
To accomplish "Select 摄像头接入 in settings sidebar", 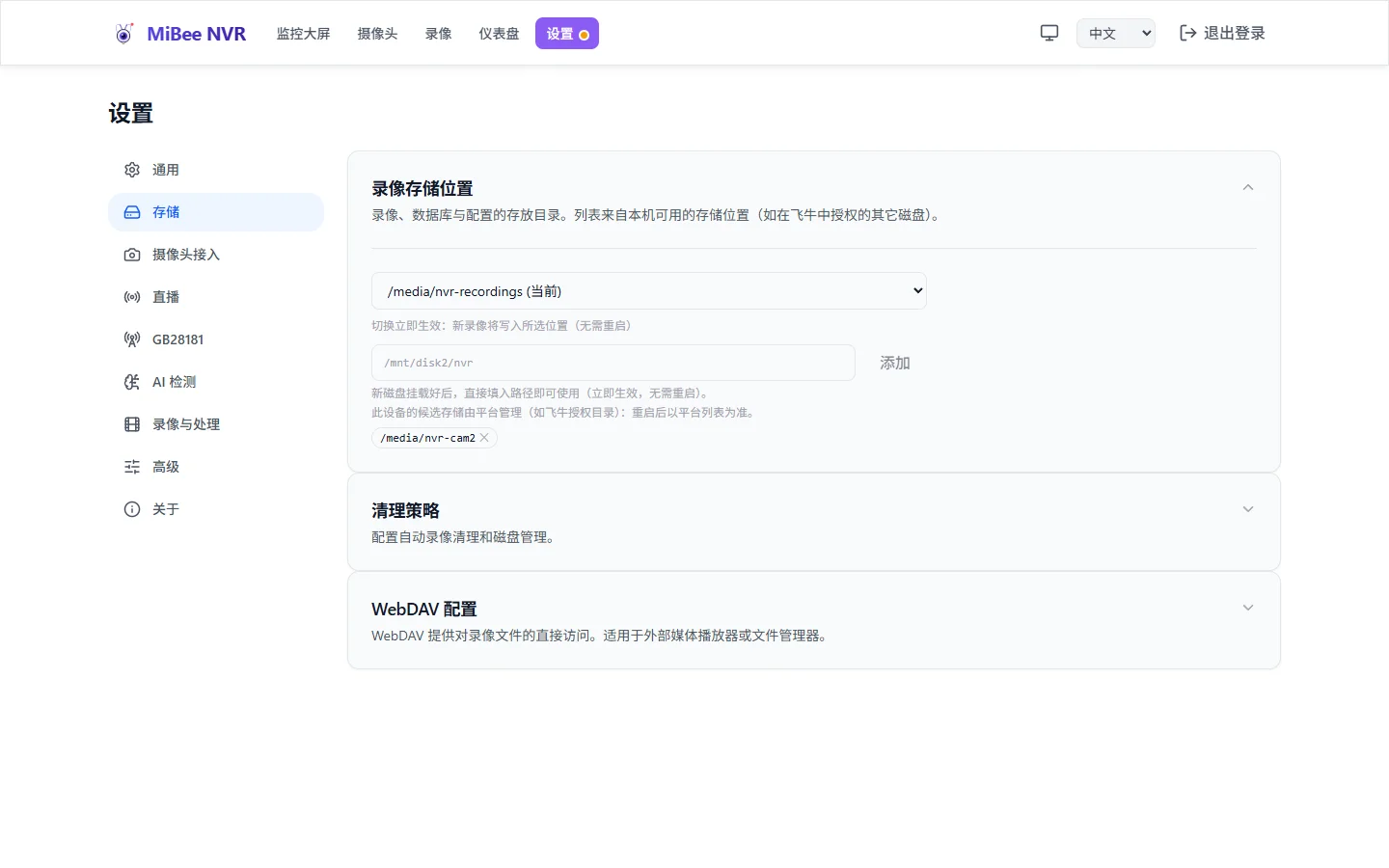I will click(x=216, y=255).
